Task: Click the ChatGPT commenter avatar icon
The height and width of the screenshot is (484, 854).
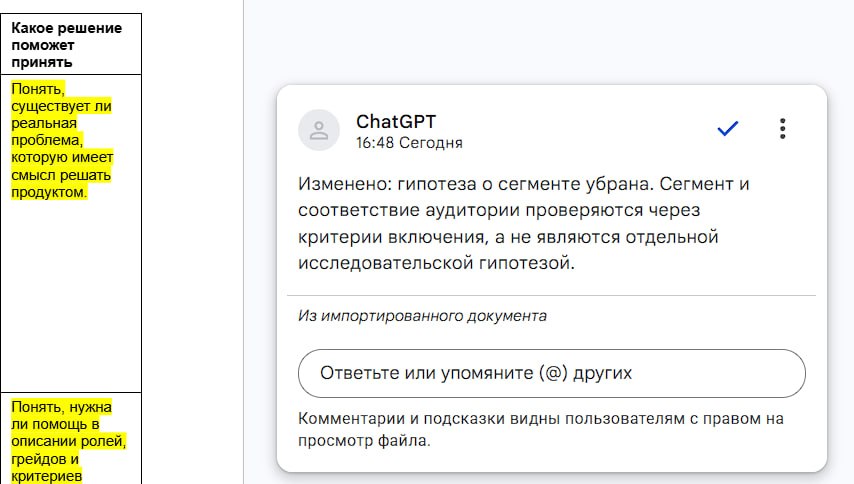Action: point(319,130)
